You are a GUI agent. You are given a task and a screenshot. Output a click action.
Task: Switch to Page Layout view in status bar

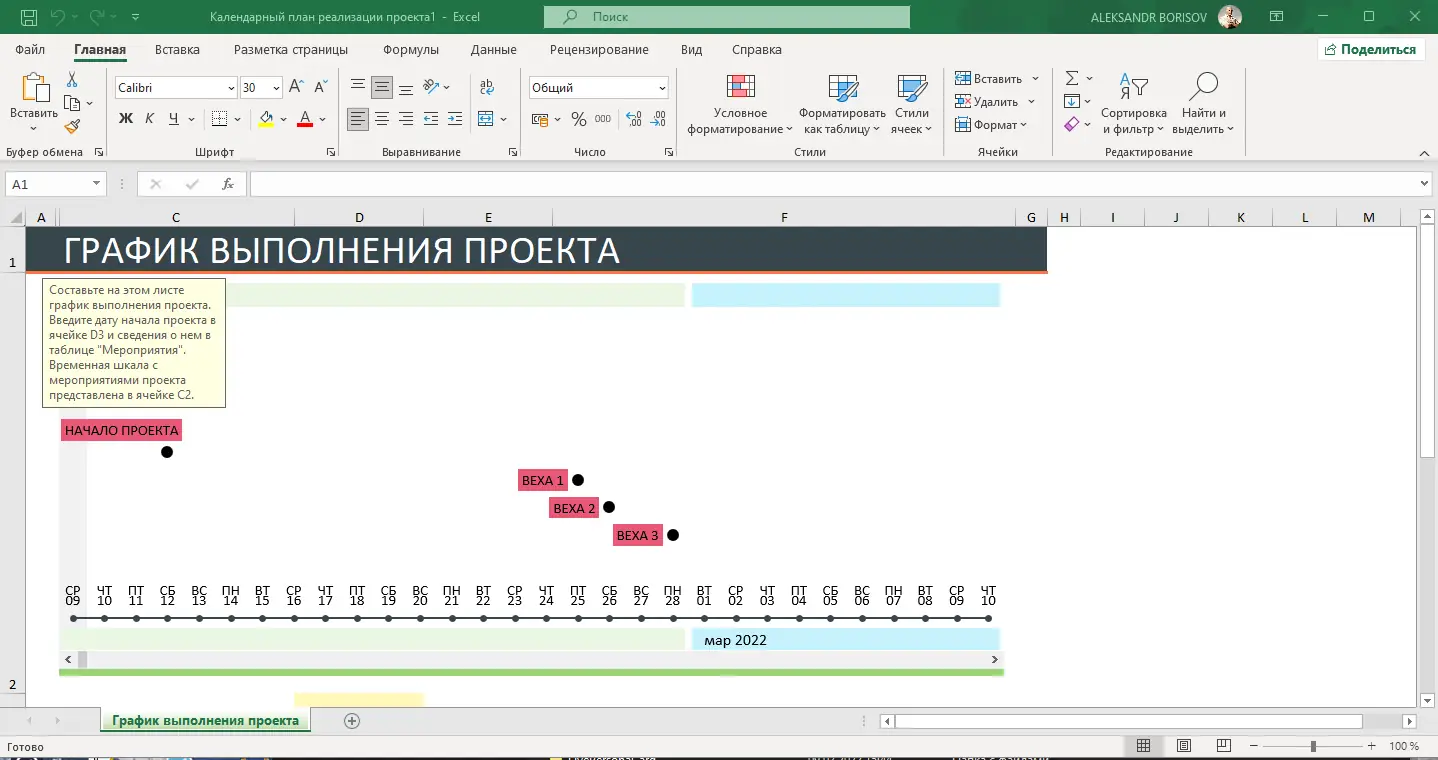click(1184, 746)
